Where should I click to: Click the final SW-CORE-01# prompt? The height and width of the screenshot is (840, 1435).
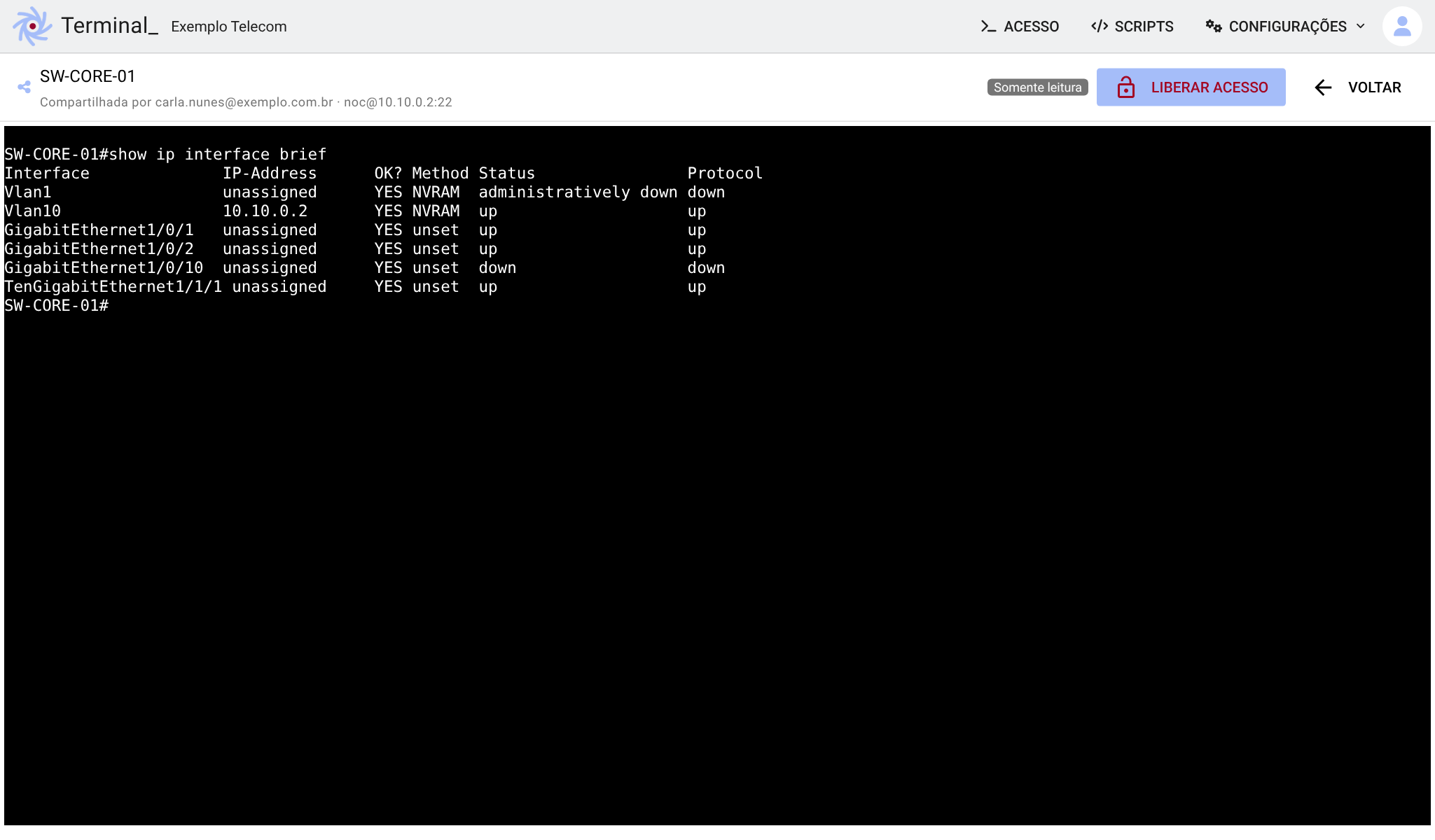coord(57,305)
